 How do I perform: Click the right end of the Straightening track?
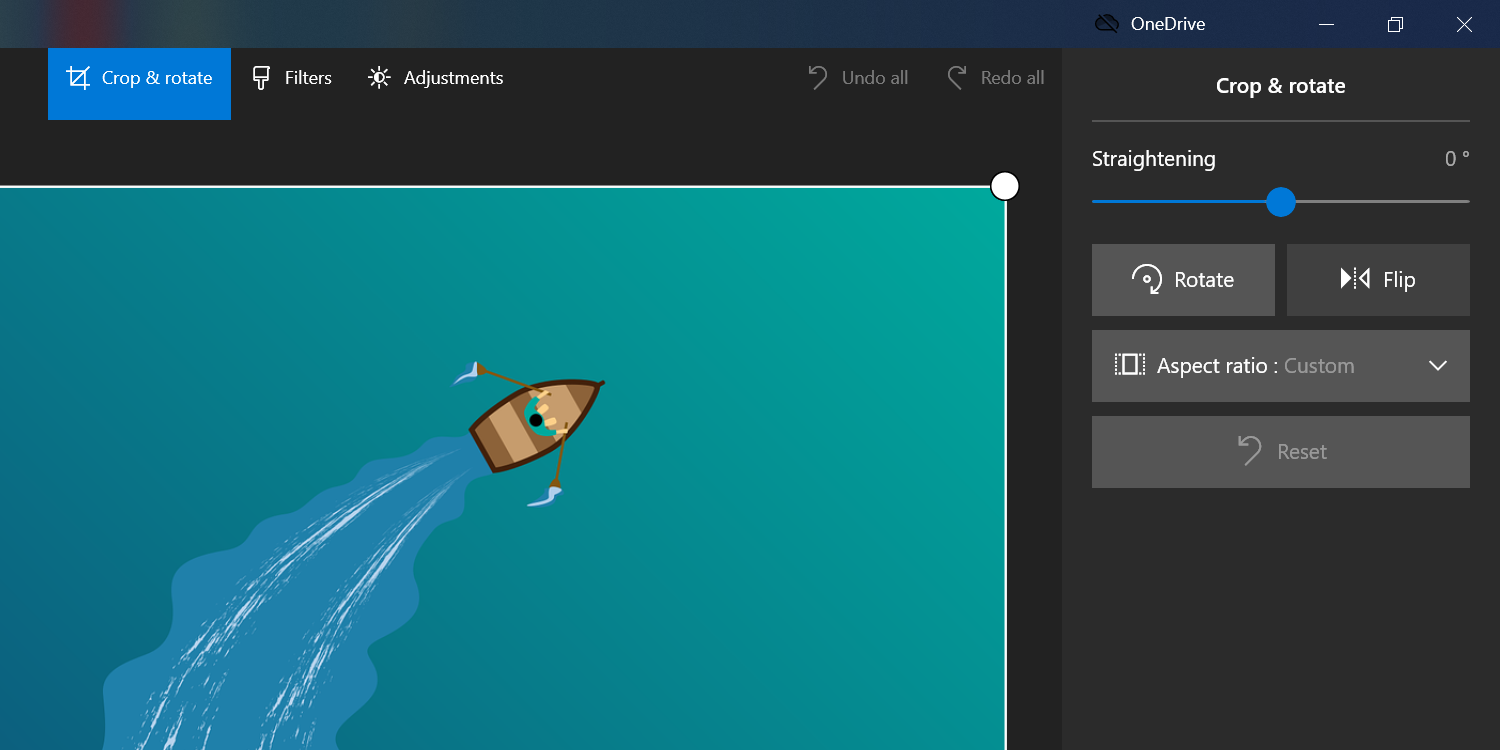(1464, 202)
